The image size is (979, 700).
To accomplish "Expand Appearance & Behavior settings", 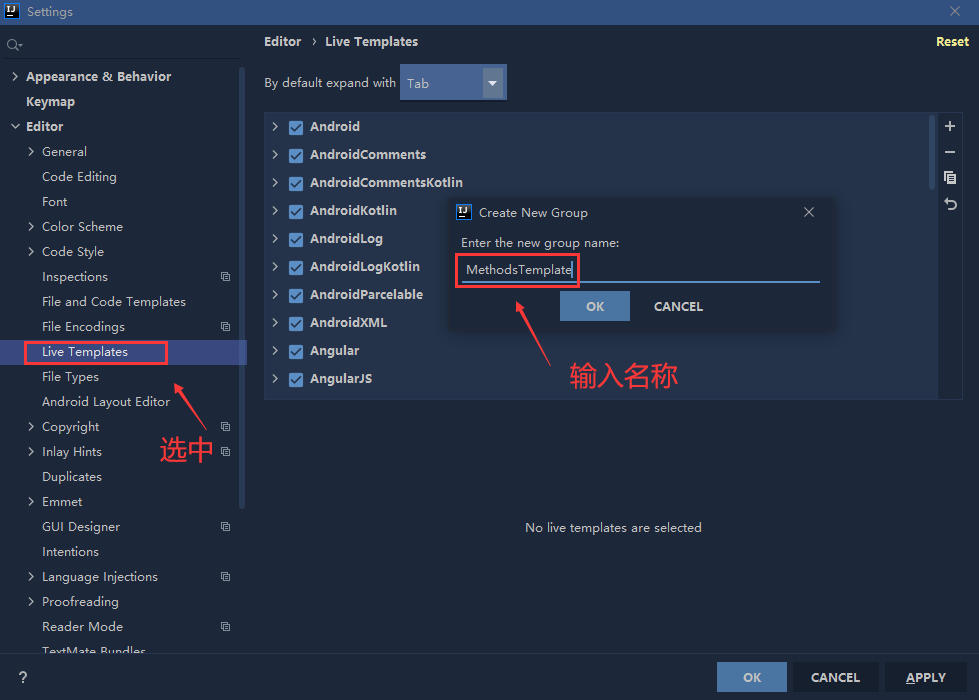I will tap(15, 76).
